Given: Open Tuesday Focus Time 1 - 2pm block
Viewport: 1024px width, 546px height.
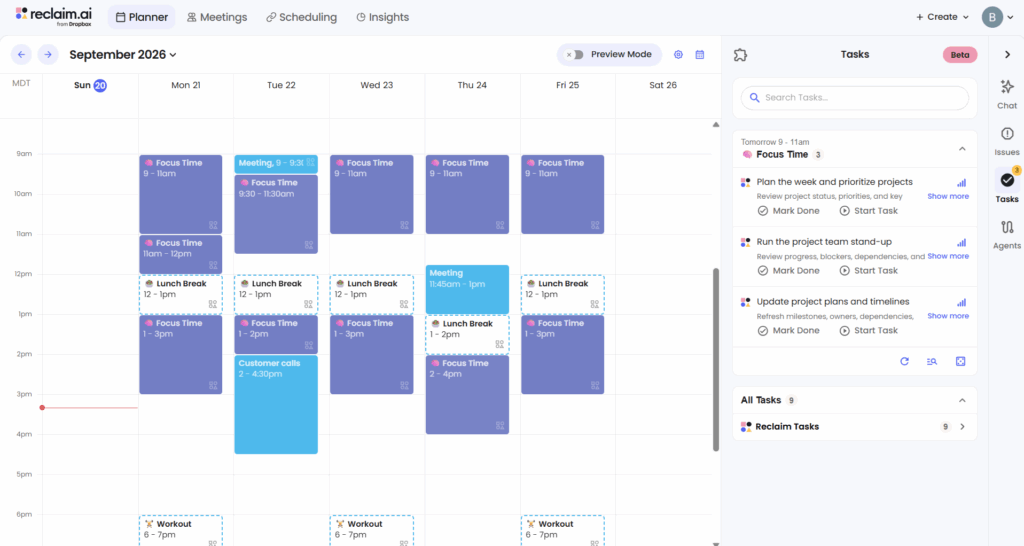Looking at the screenshot, I should coord(276,334).
